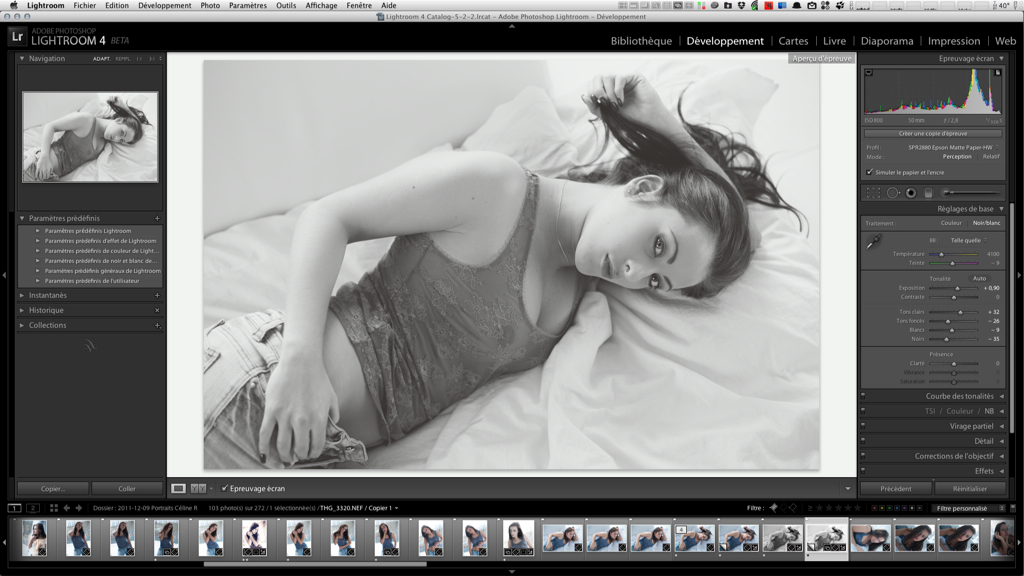
Task: Add a new preset with plus icon
Action: (157, 218)
